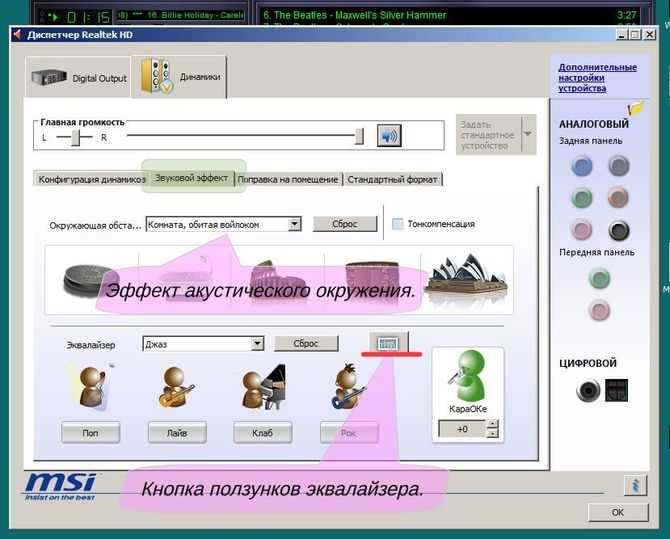Image resolution: width=670 pixels, height=539 pixels.
Task: Click the Рок preset button
Action: pyautogui.click(x=349, y=433)
